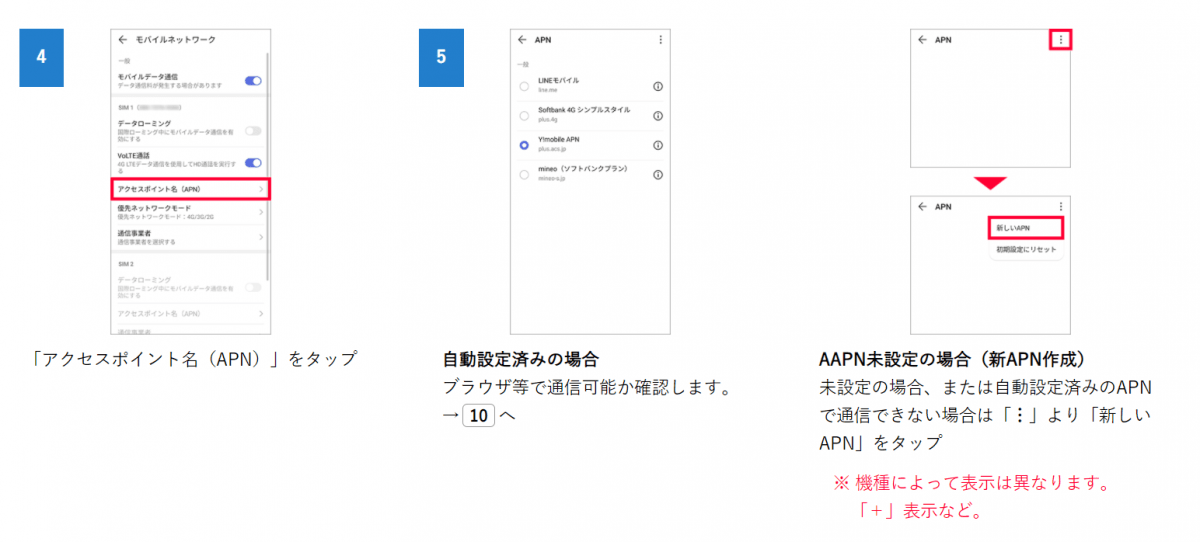This screenshot has height=542, width=1200.
Task: Tap back arrow on the empty APN screen
Action: click(923, 40)
